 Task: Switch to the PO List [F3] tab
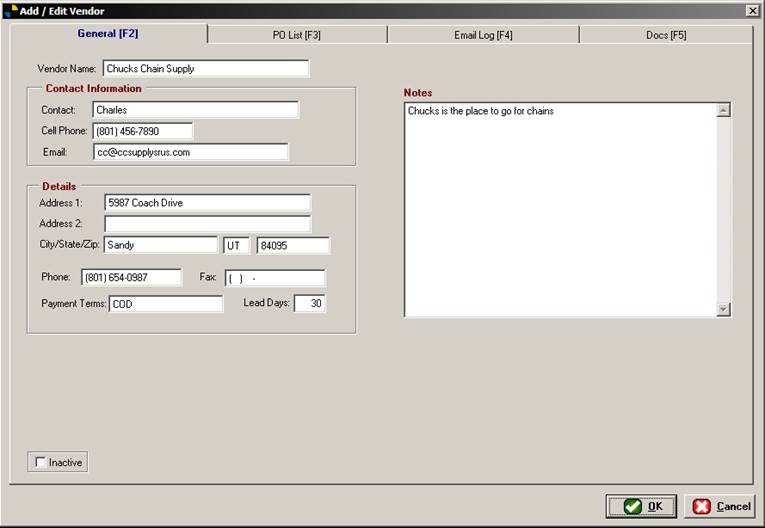tap(297, 35)
